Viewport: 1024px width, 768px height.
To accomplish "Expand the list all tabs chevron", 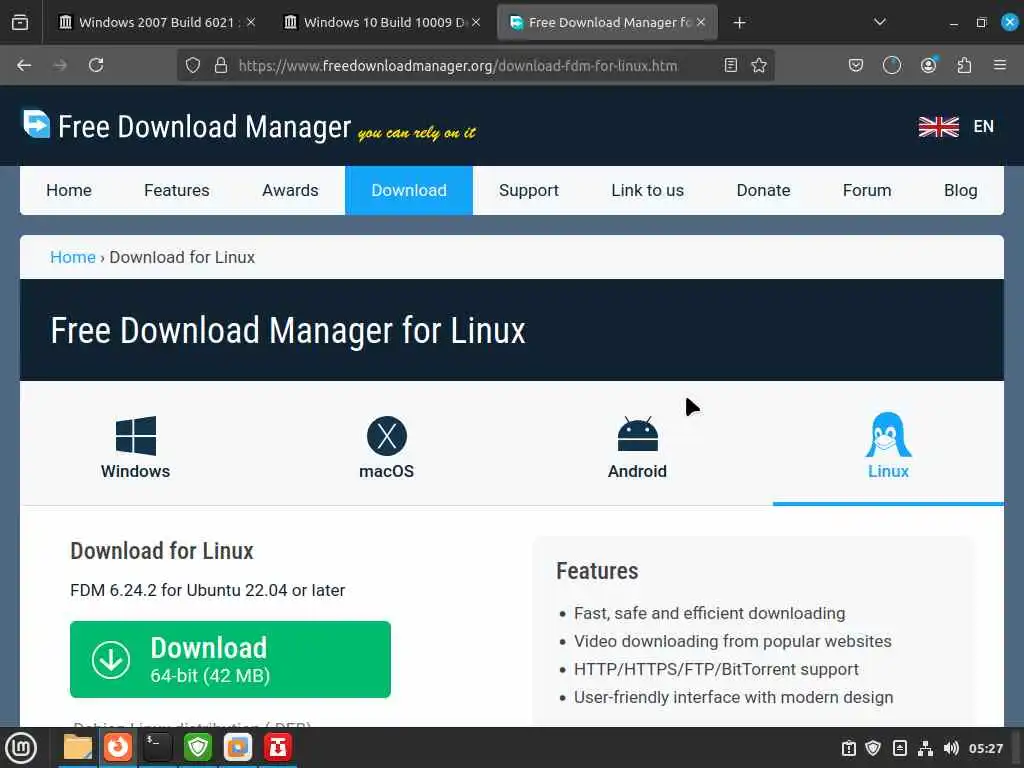I will coord(880,22).
